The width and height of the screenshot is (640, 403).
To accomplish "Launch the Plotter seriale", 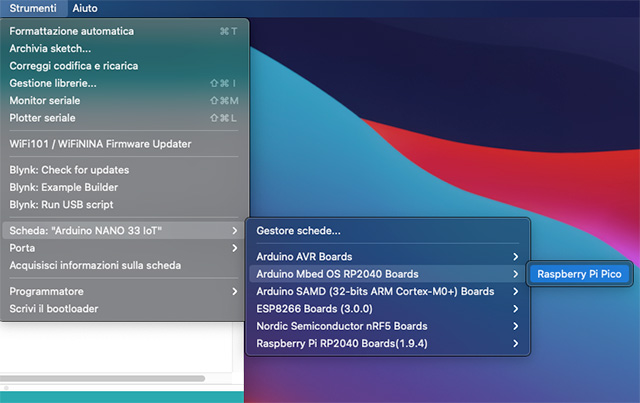I will (x=44, y=118).
